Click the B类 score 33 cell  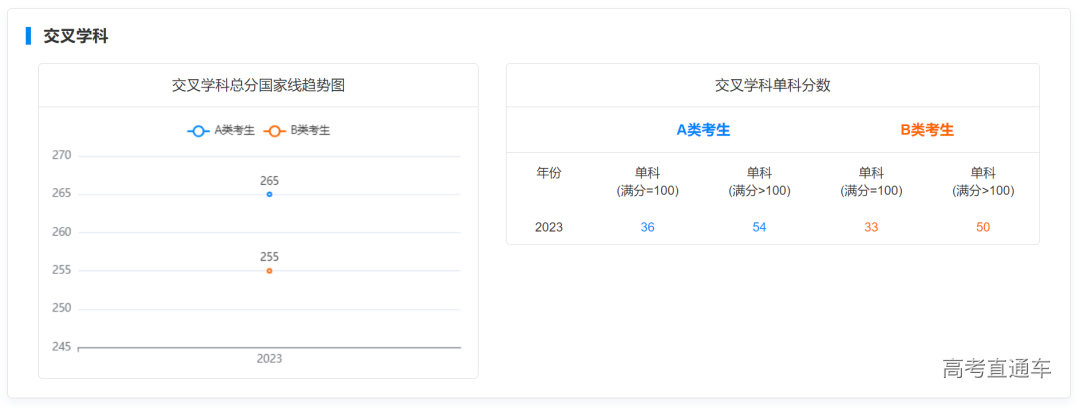(x=871, y=227)
